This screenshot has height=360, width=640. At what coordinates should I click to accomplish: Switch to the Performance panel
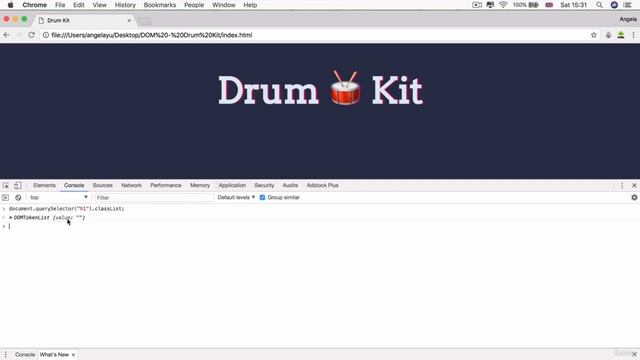pos(166,185)
